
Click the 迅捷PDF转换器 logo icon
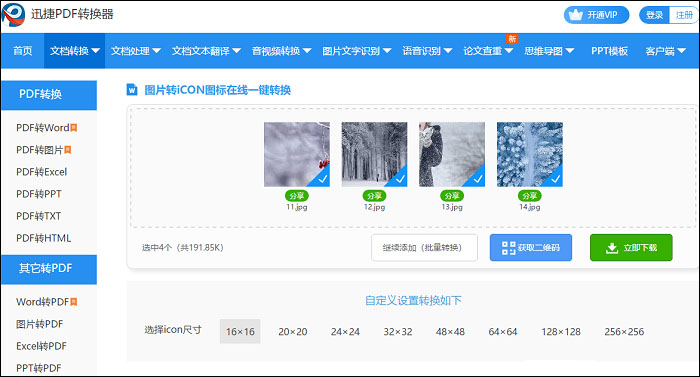(x=13, y=15)
